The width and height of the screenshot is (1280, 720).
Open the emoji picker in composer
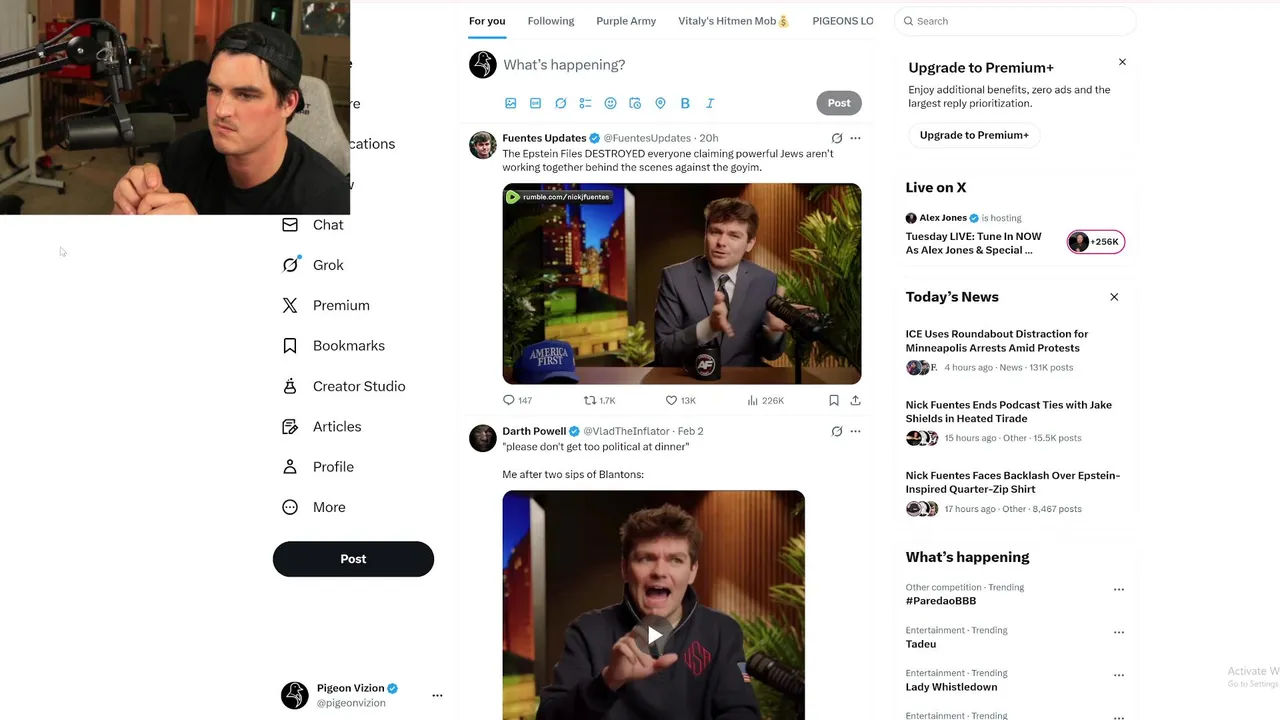pos(610,103)
